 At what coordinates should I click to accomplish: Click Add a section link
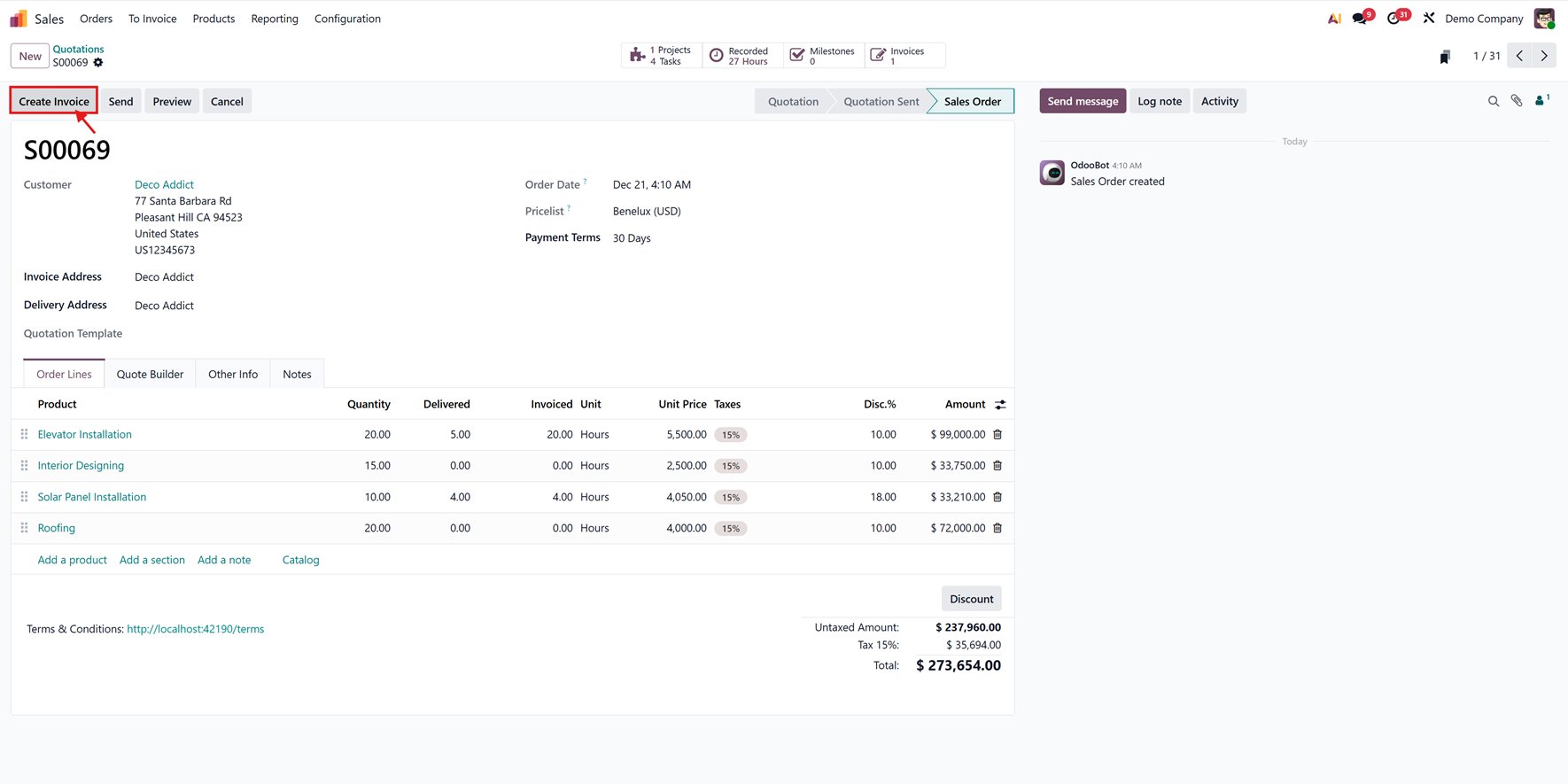pyautogui.click(x=152, y=560)
